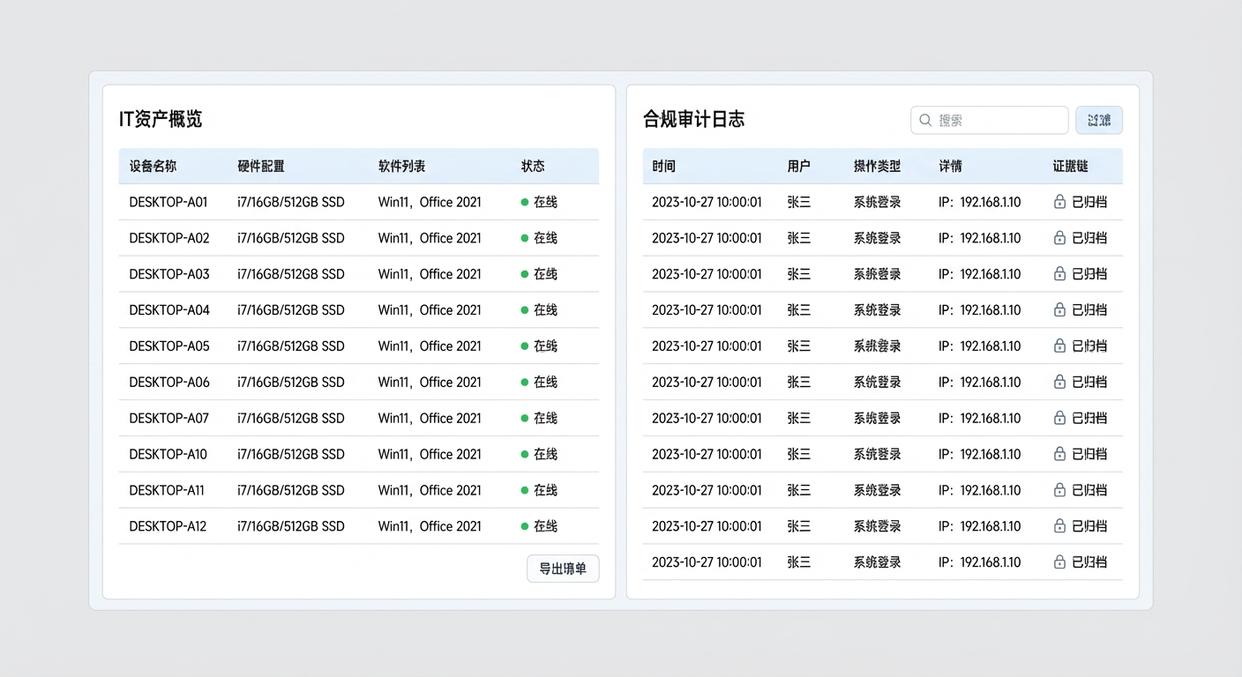
Task: Click the lock icon on the fifth audit log entry
Action: pyautogui.click(x=1057, y=346)
